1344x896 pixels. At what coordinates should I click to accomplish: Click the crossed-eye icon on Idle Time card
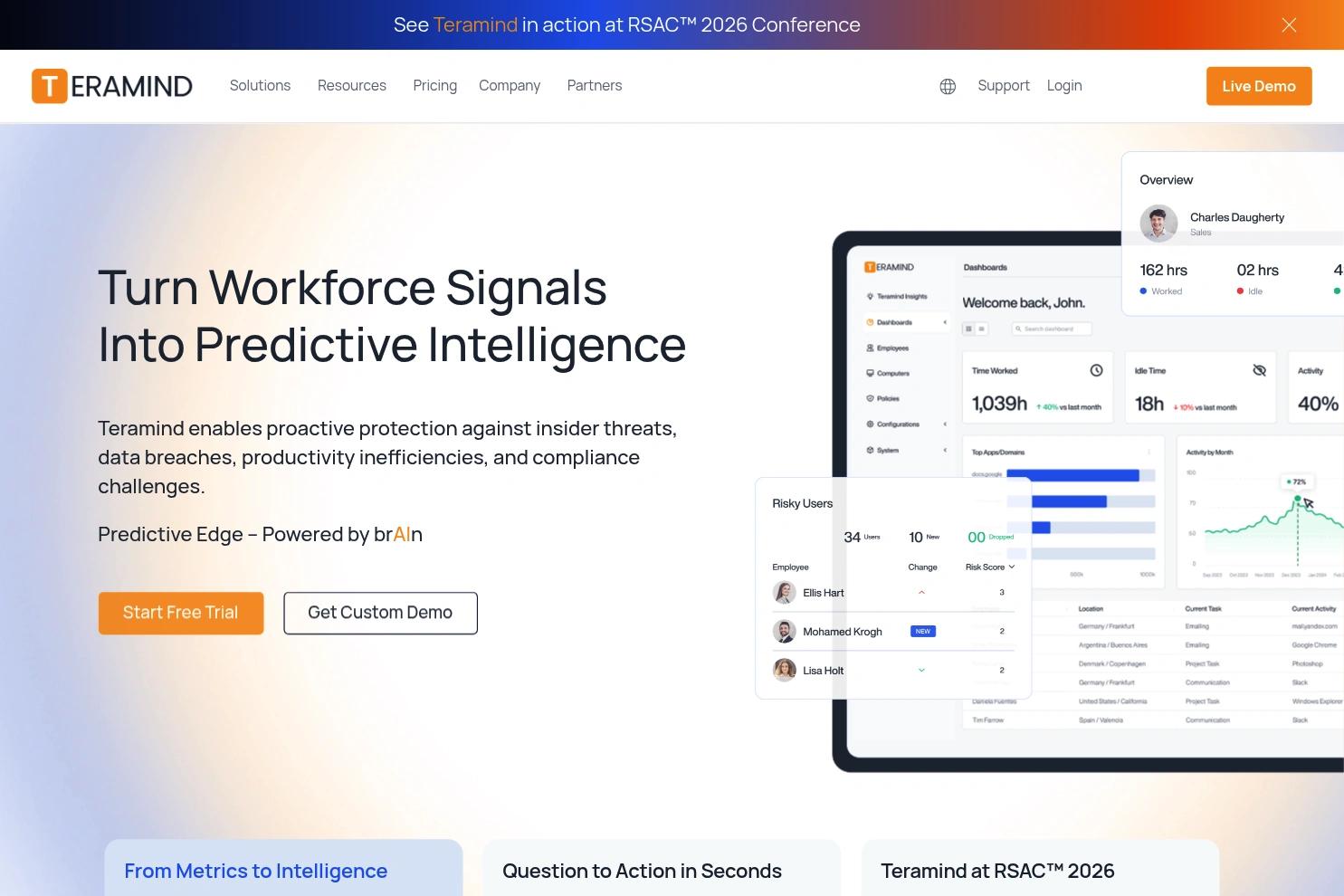[1259, 370]
